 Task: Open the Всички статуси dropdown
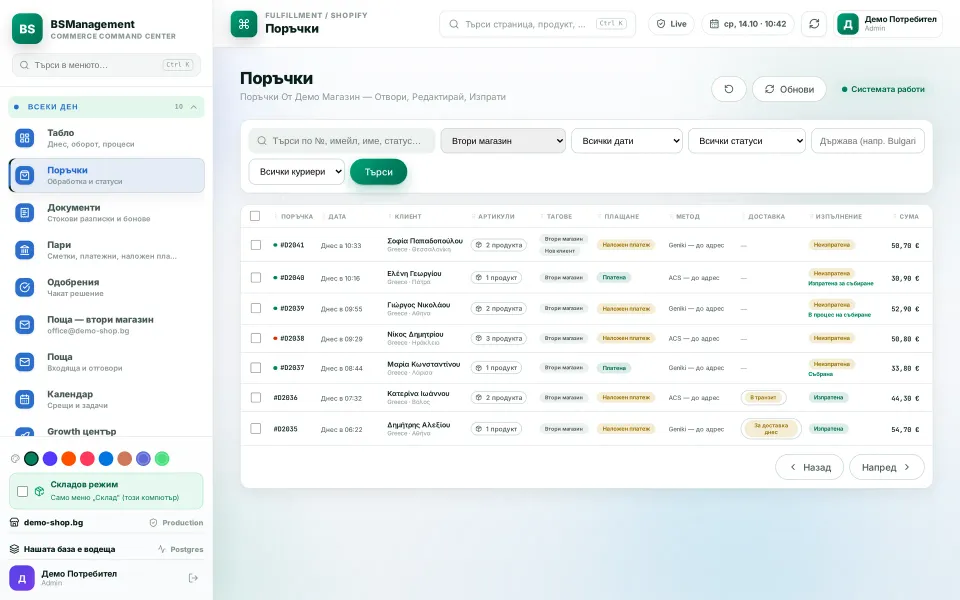(x=747, y=141)
